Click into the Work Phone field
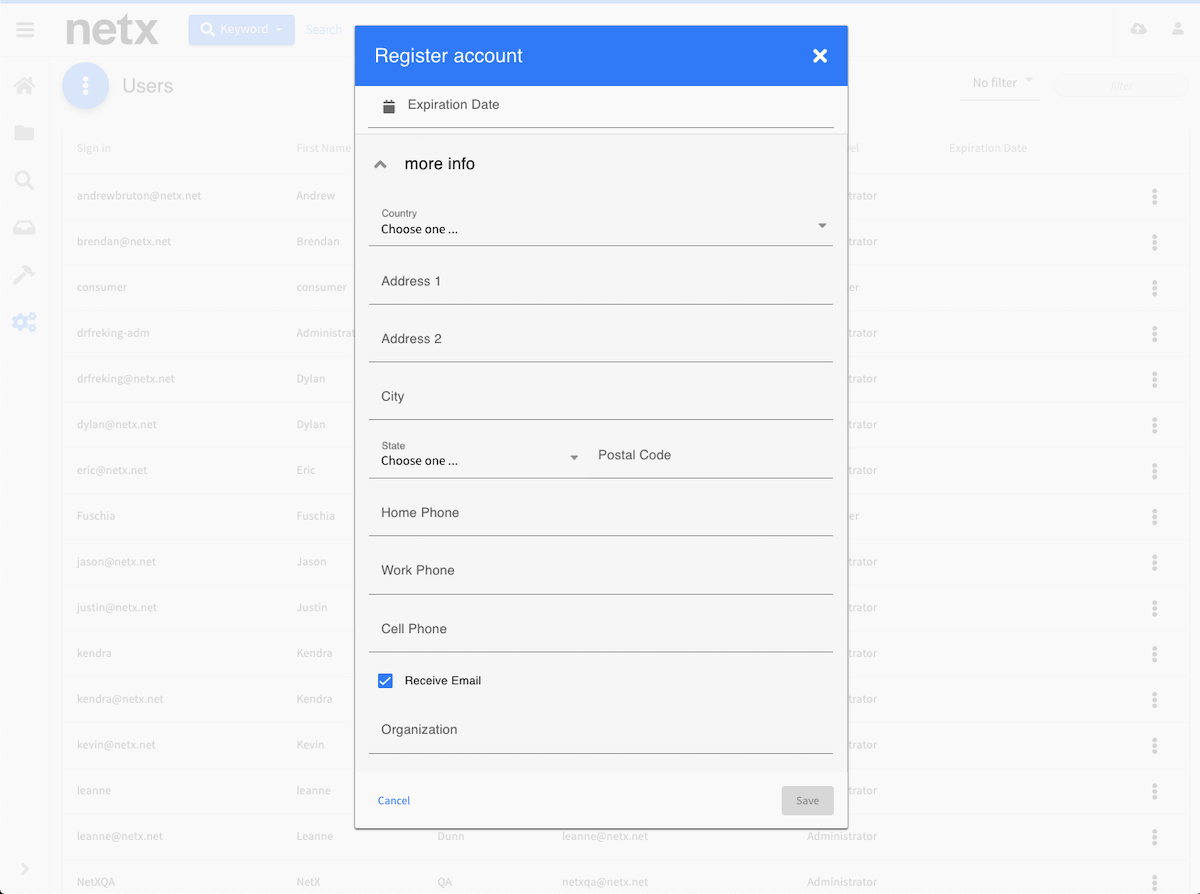The height and width of the screenshot is (894, 1200). coord(601,572)
